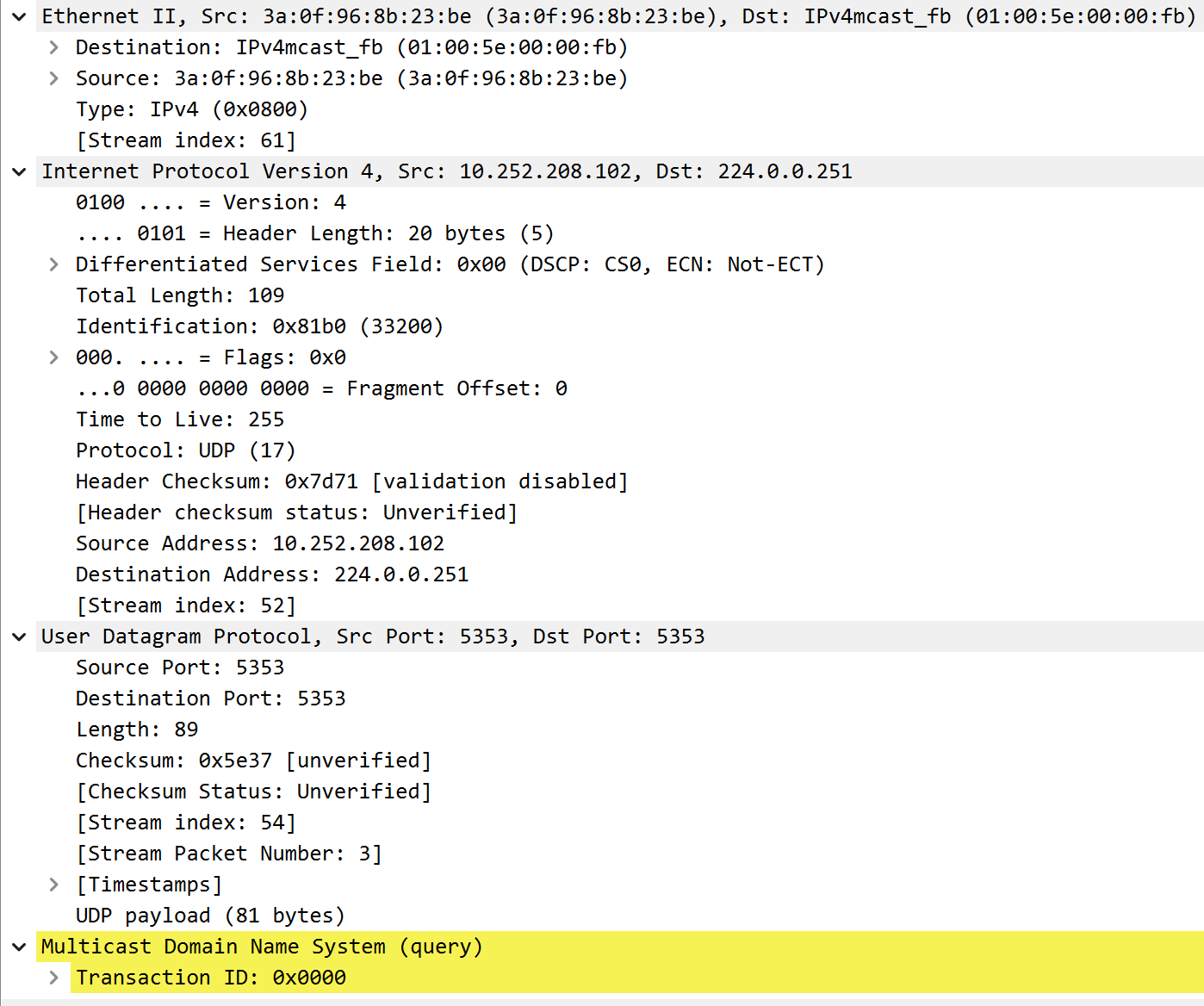The height and width of the screenshot is (1006, 1204).
Task: Collapse the Ethernet II section
Action: (x=19, y=16)
